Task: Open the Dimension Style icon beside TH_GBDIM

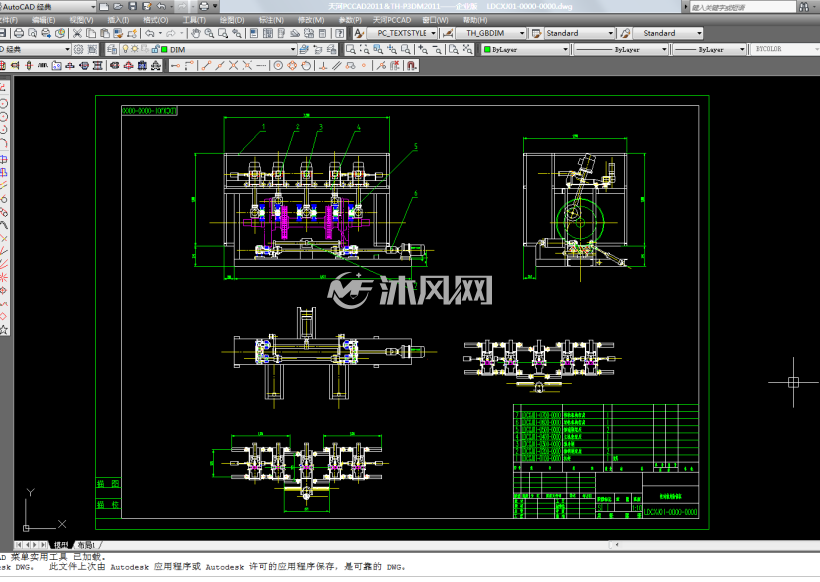Action: [448, 33]
